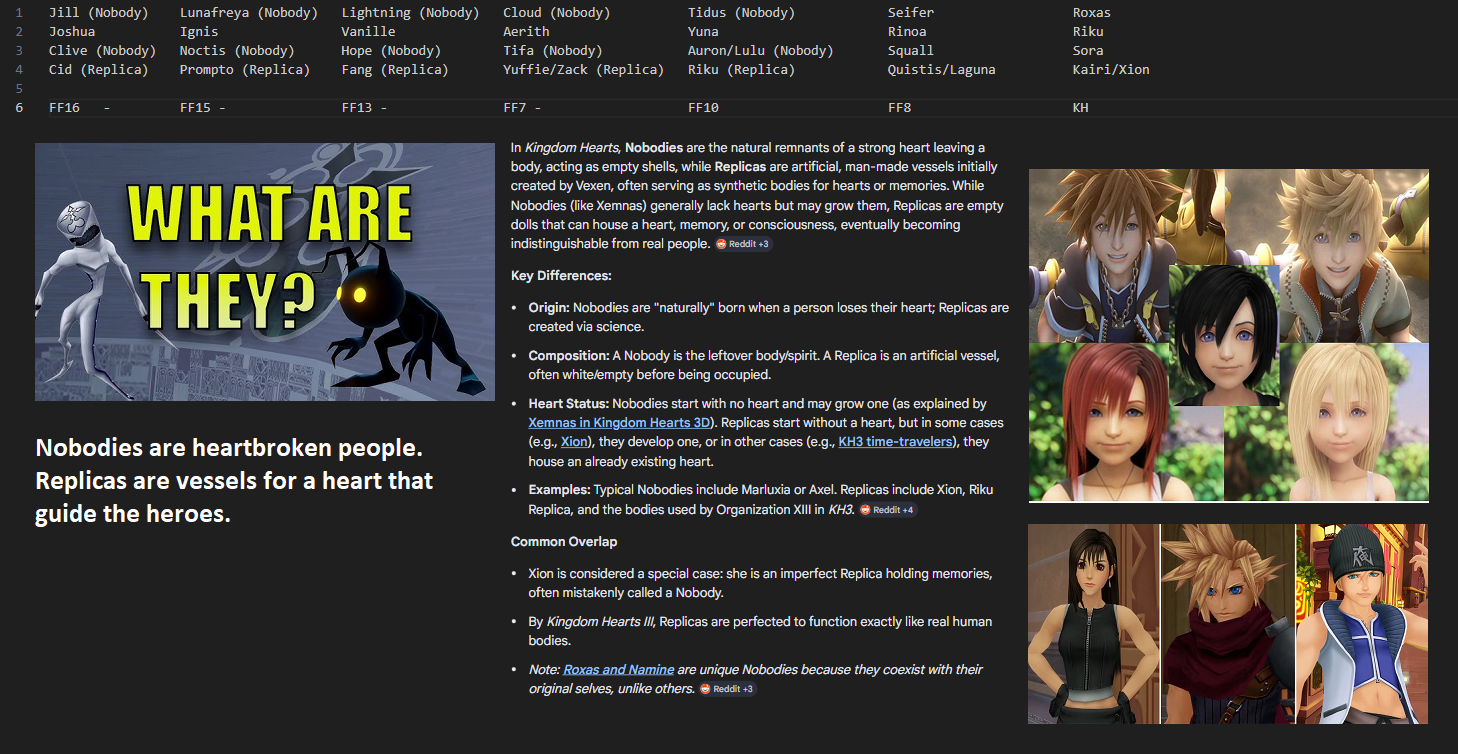Open the "What Are They?" video thumbnail
The image size is (1458, 754).
pos(265,272)
